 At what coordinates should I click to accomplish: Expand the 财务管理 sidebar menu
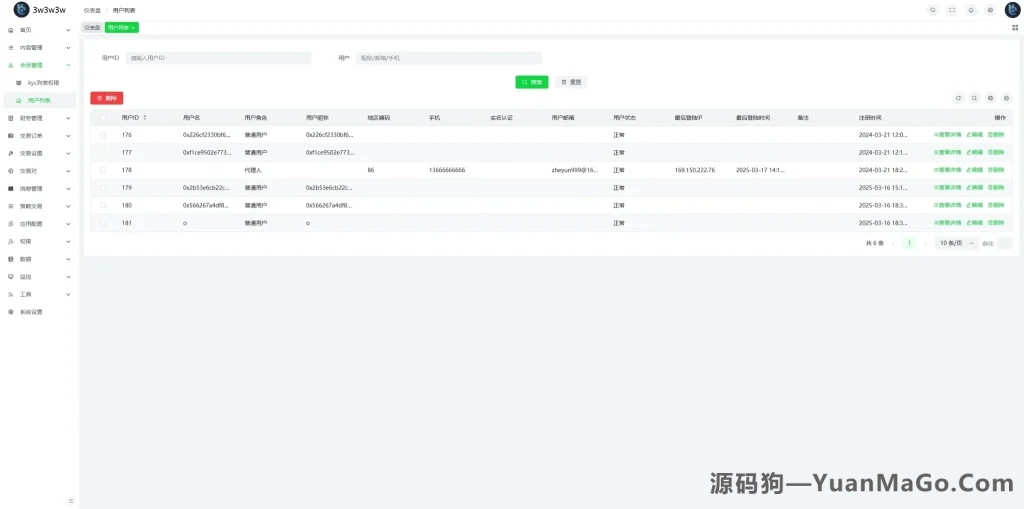coord(39,118)
